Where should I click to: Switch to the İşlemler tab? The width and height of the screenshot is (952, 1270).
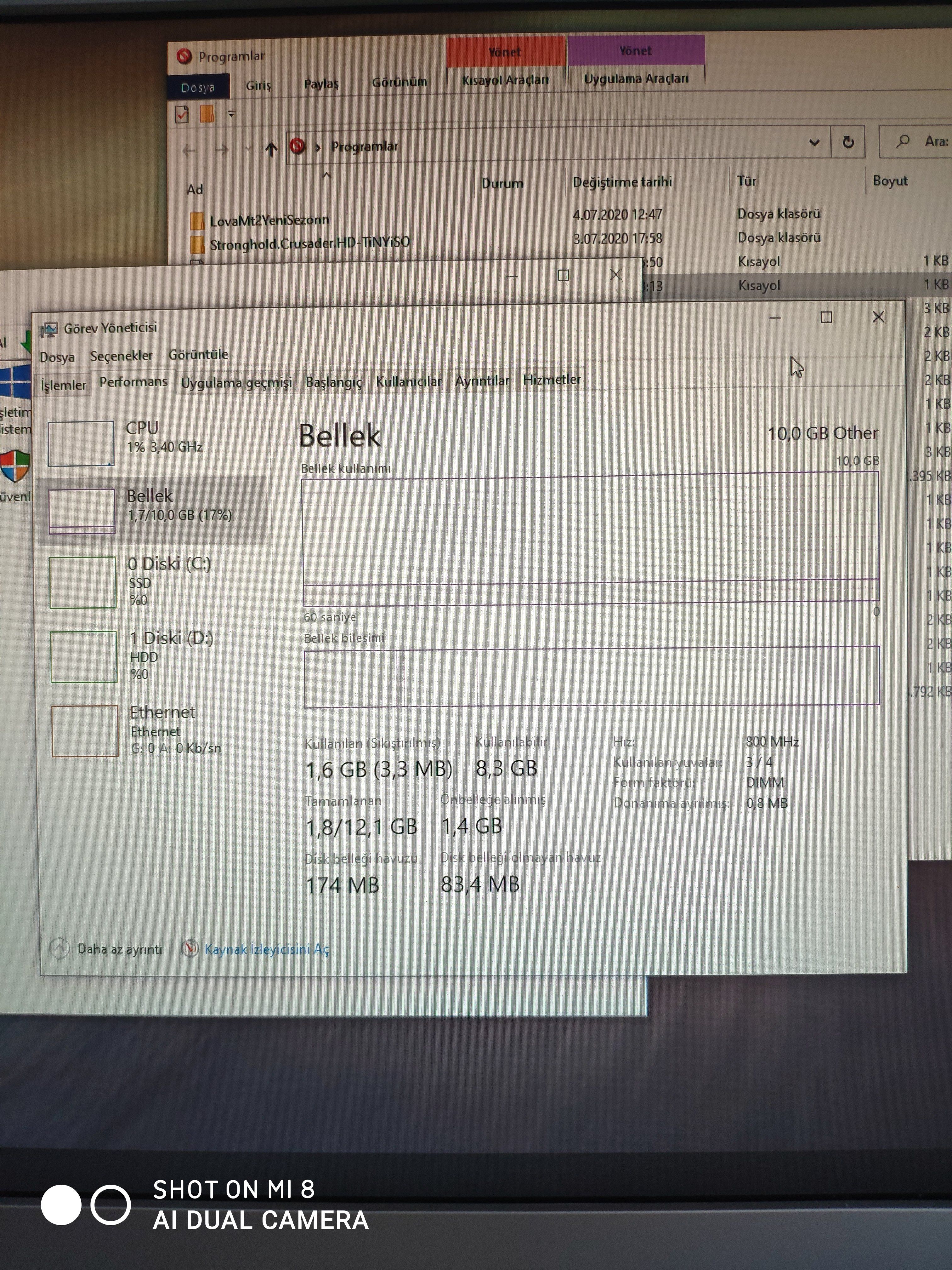click(x=63, y=385)
